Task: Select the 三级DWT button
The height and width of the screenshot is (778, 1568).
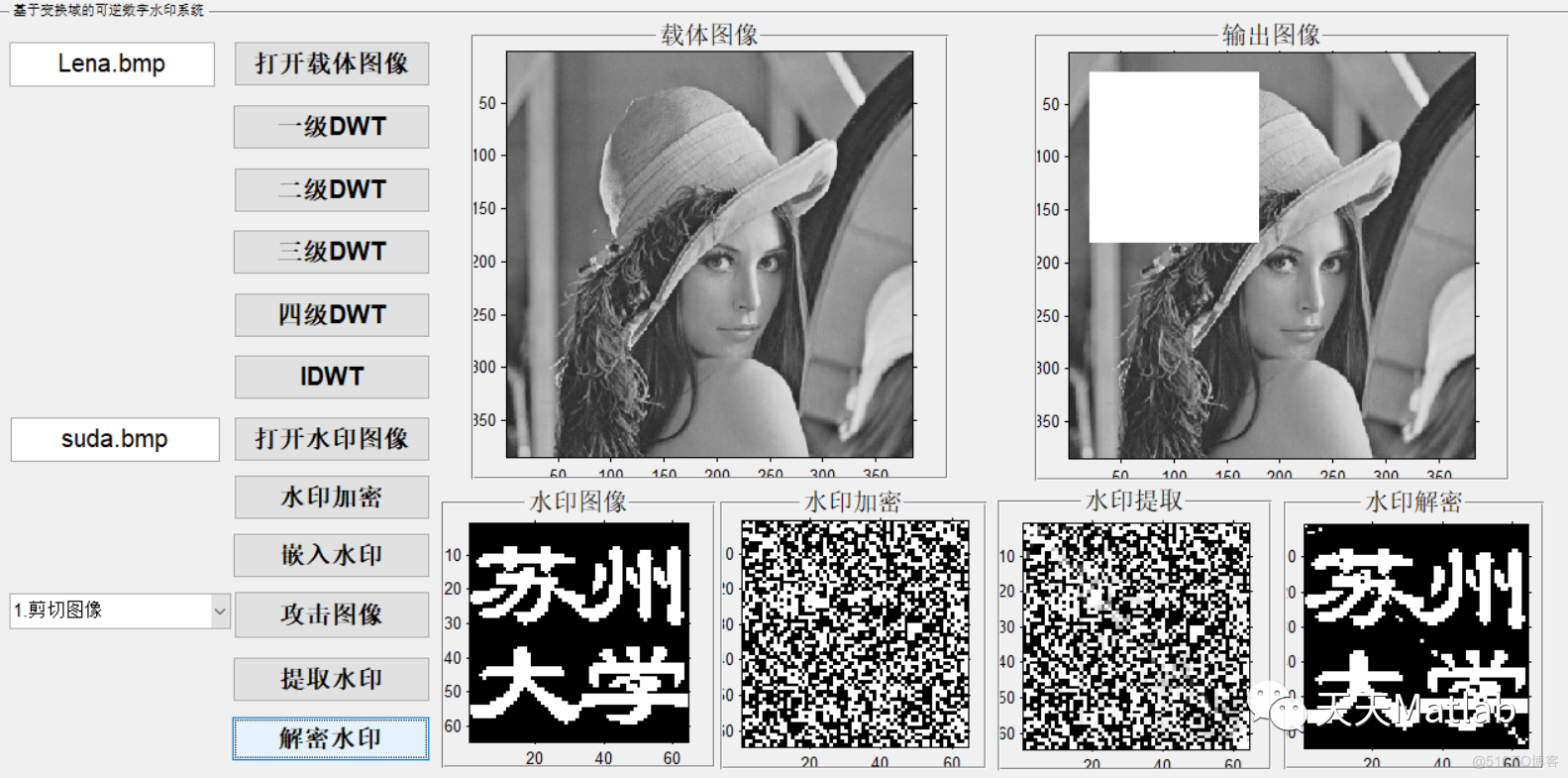Action: [332, 252]
